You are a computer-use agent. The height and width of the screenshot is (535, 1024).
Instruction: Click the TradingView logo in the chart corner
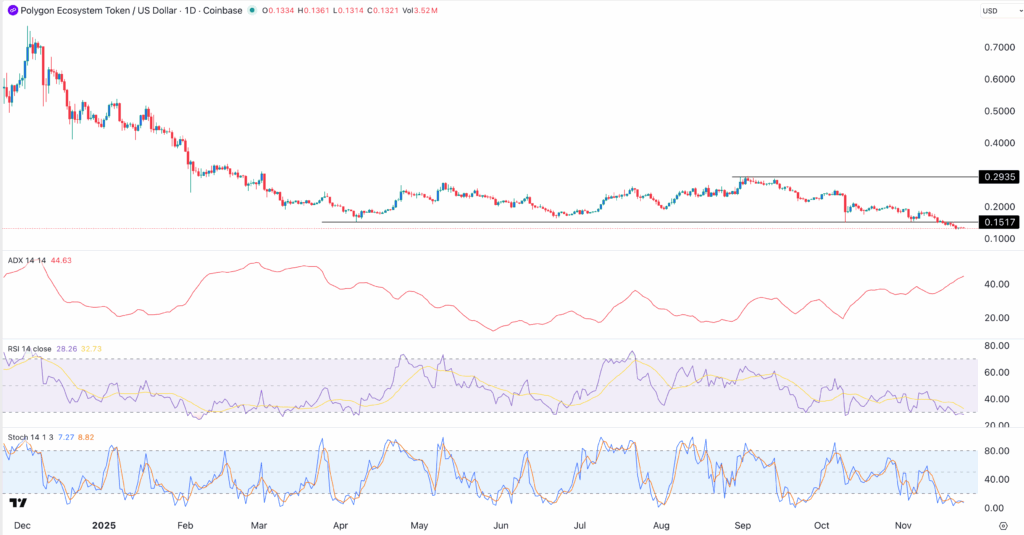pyautogui.click(x=17, y=505)
